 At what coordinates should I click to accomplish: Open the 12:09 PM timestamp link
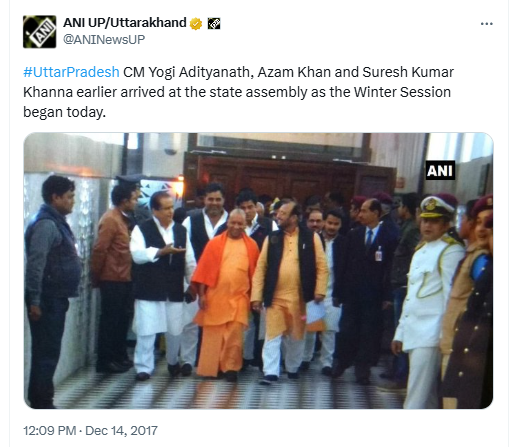[49, 431]
